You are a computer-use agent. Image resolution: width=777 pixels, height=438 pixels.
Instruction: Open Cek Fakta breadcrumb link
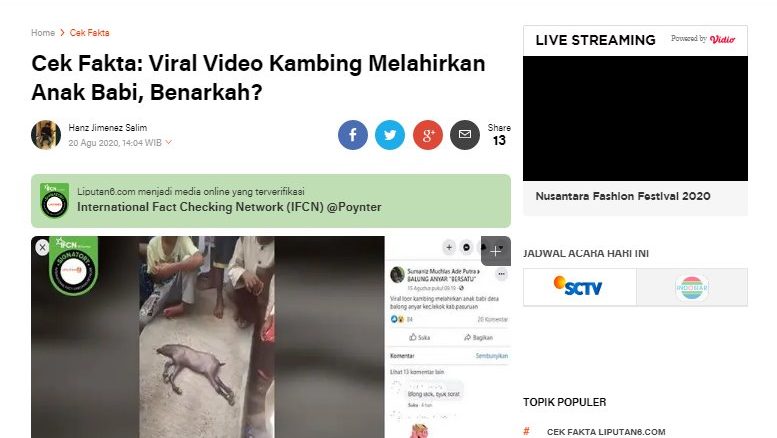(x=89, y=33)
